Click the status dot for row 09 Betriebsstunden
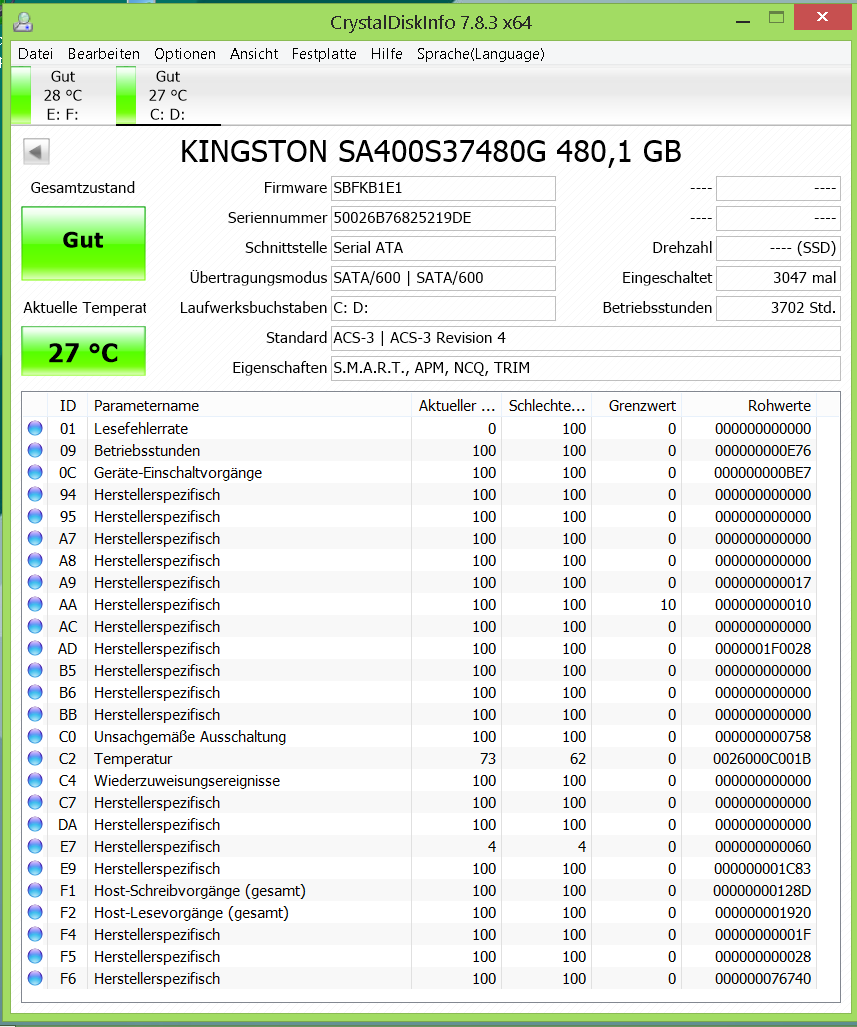 pyautogui.click(x=35, y=451)
